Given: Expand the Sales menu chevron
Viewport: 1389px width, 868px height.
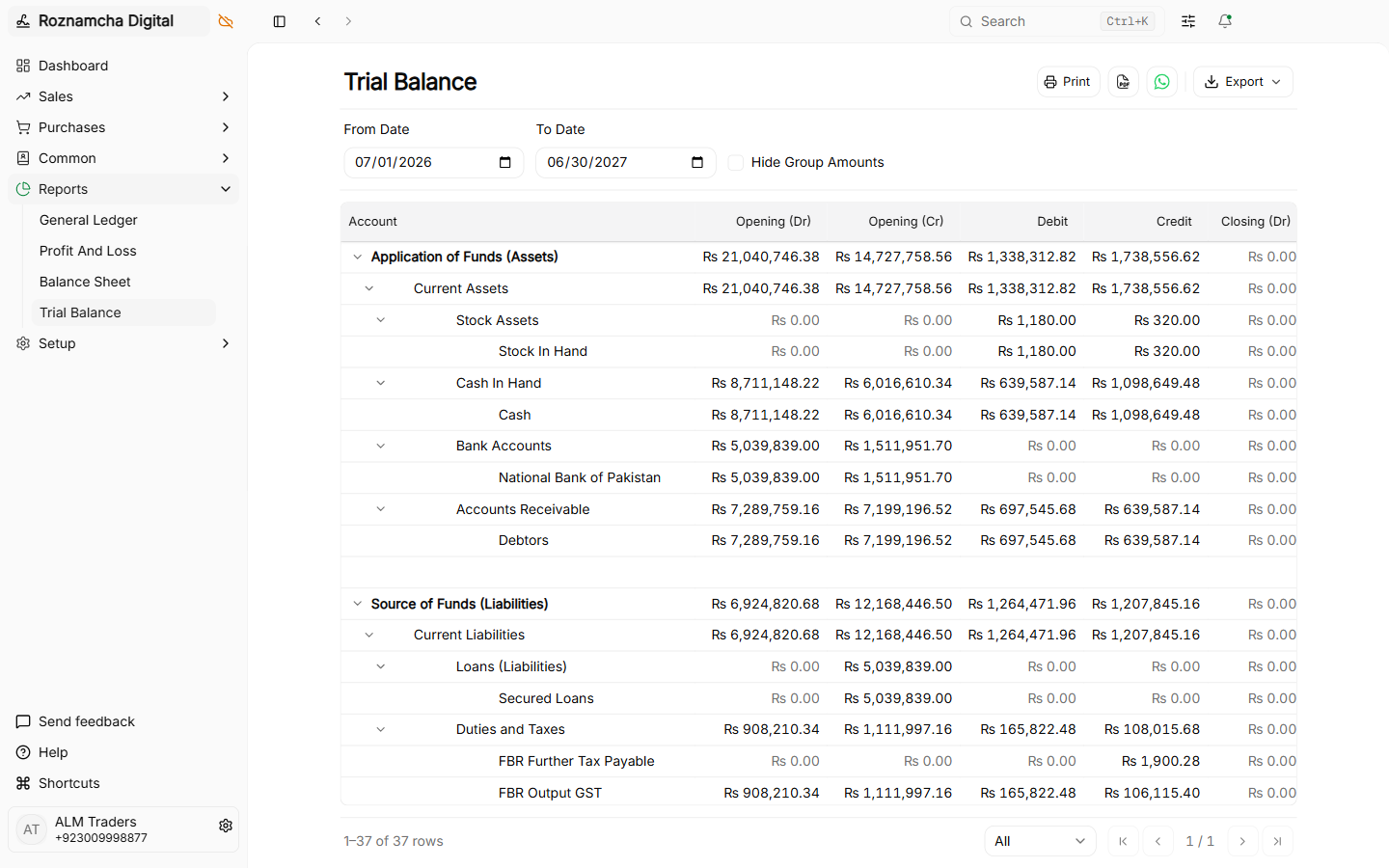Looking at the screenshot, I should [x=226, y=96].
